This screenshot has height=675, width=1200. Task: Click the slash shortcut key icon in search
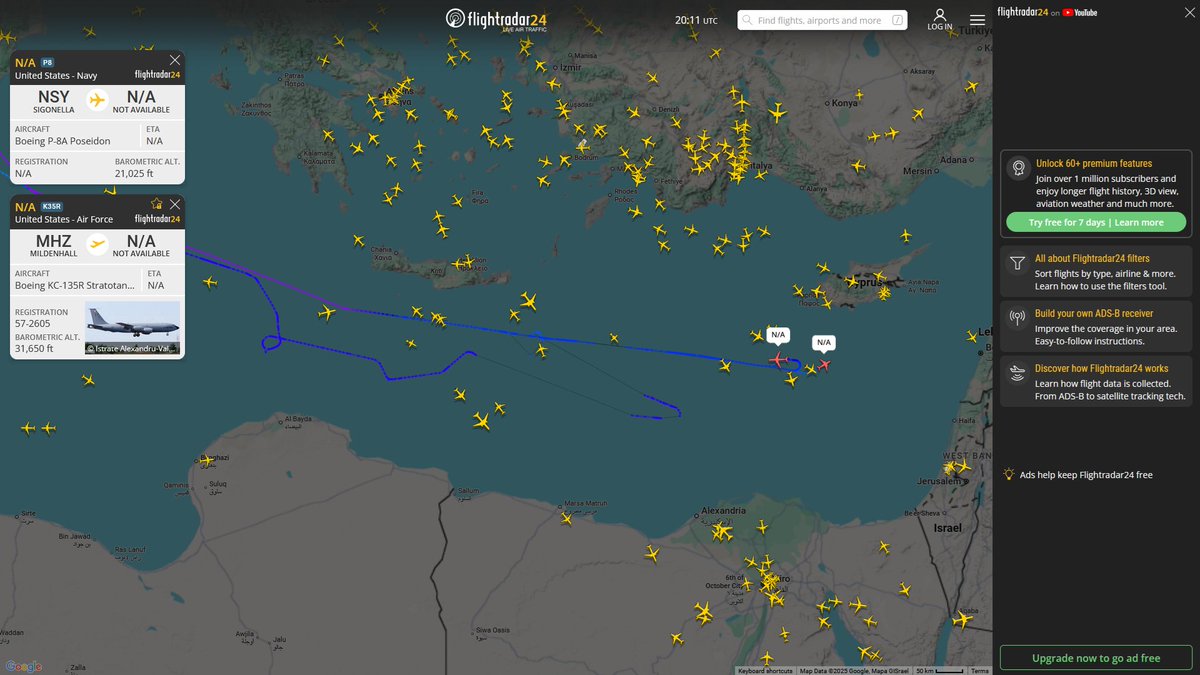click(897, 20)
